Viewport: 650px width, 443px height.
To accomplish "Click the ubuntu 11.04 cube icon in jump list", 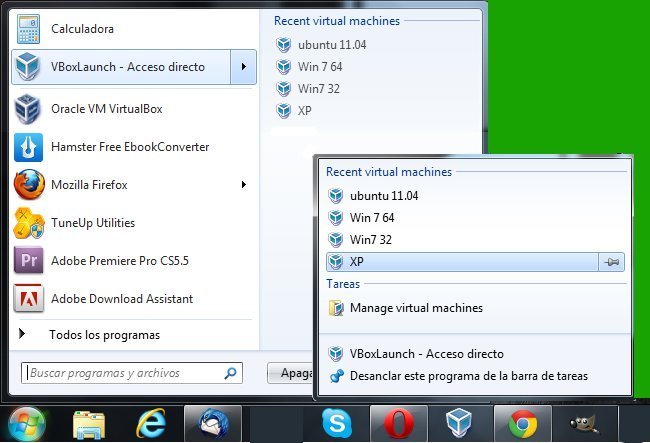I will 336,196.
